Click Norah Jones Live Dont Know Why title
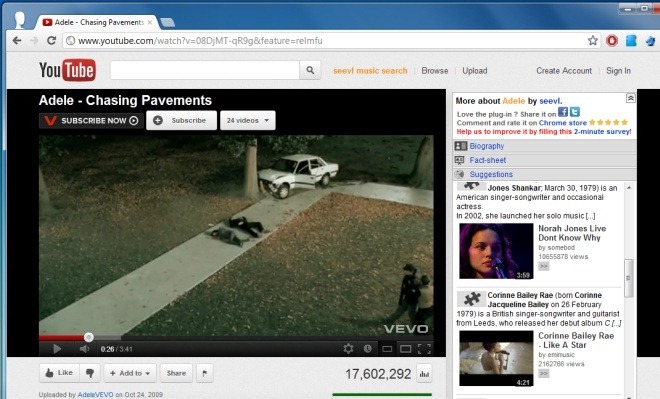The width and height of the screenshot is (660, 399). pyautogui.click(x=572, y=233)
